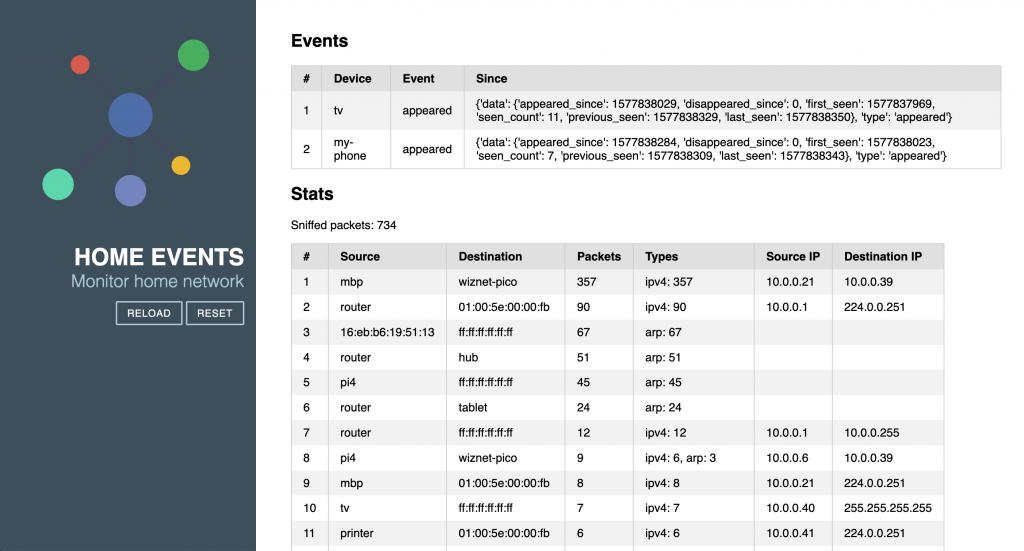Click the my-phone event data with appeared_since 1577838284
1024x551 pixels.
pyautogui.click(x=711, y=149)
